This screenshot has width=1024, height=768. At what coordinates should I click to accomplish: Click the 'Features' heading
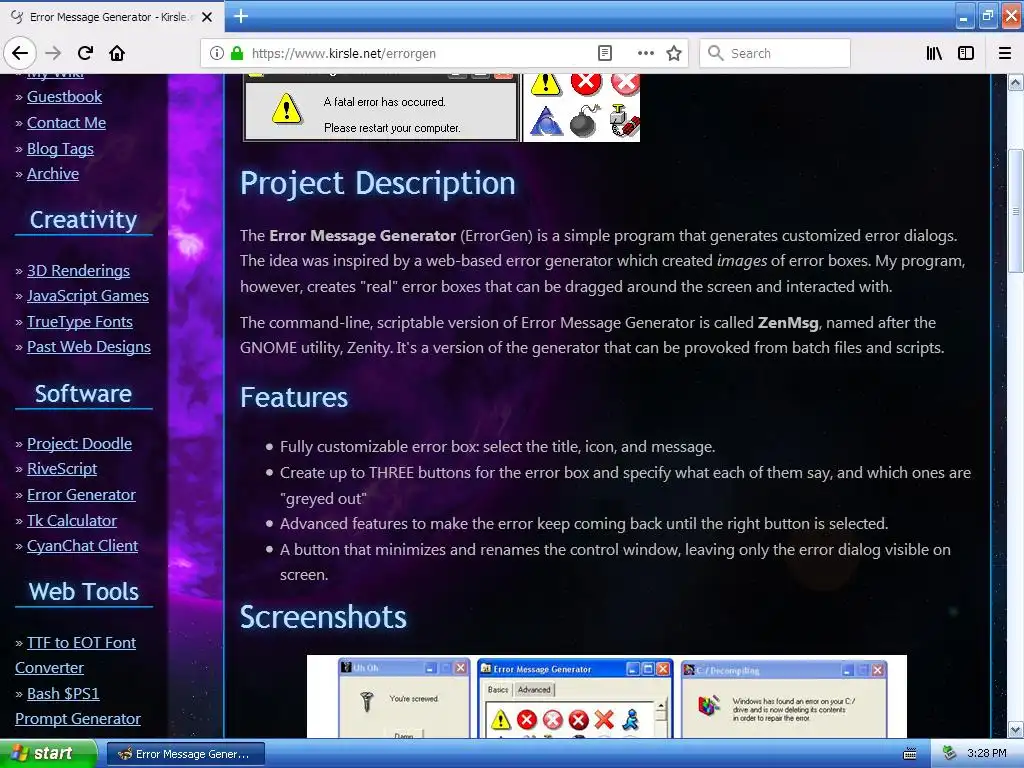click(x=294, y=397)
